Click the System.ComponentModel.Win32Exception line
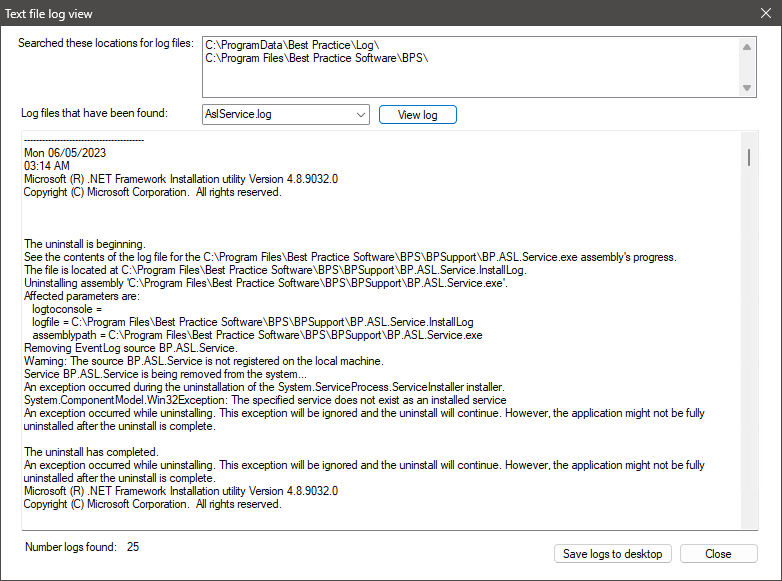Image resolution: width=782 pixels, height=581 pixels. click(x=265, y=399)
